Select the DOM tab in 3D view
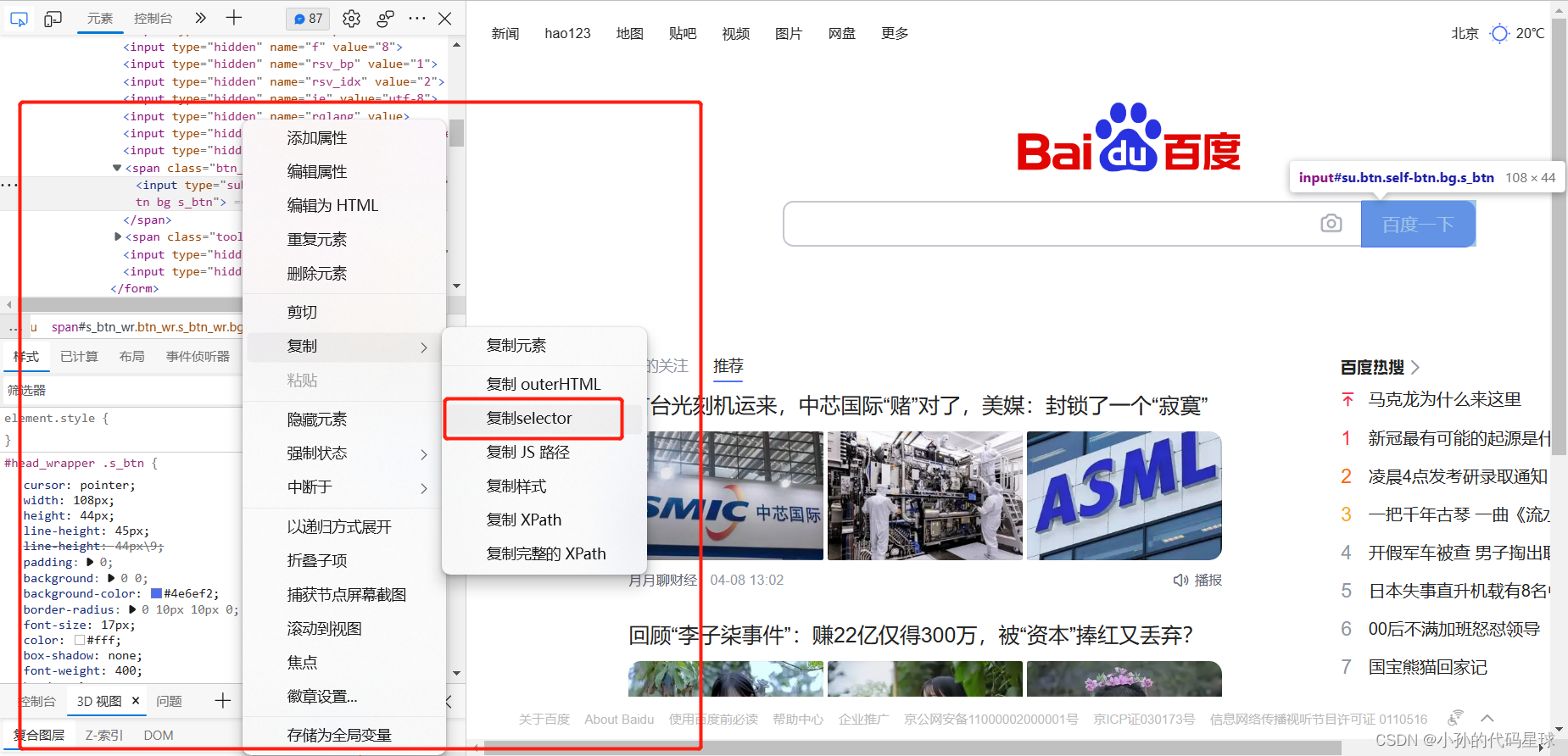 point(158,735)
